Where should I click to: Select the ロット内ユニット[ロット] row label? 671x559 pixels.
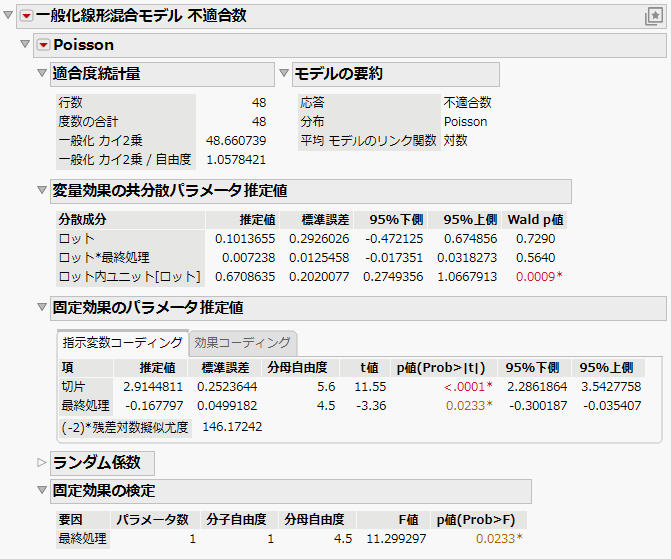tap(129, 277)
